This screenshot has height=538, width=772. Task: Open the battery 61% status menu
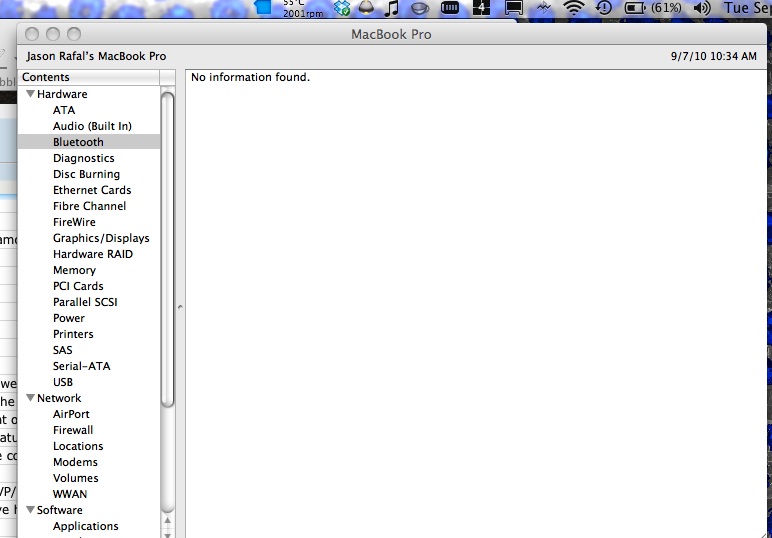(x=652, y=8)
